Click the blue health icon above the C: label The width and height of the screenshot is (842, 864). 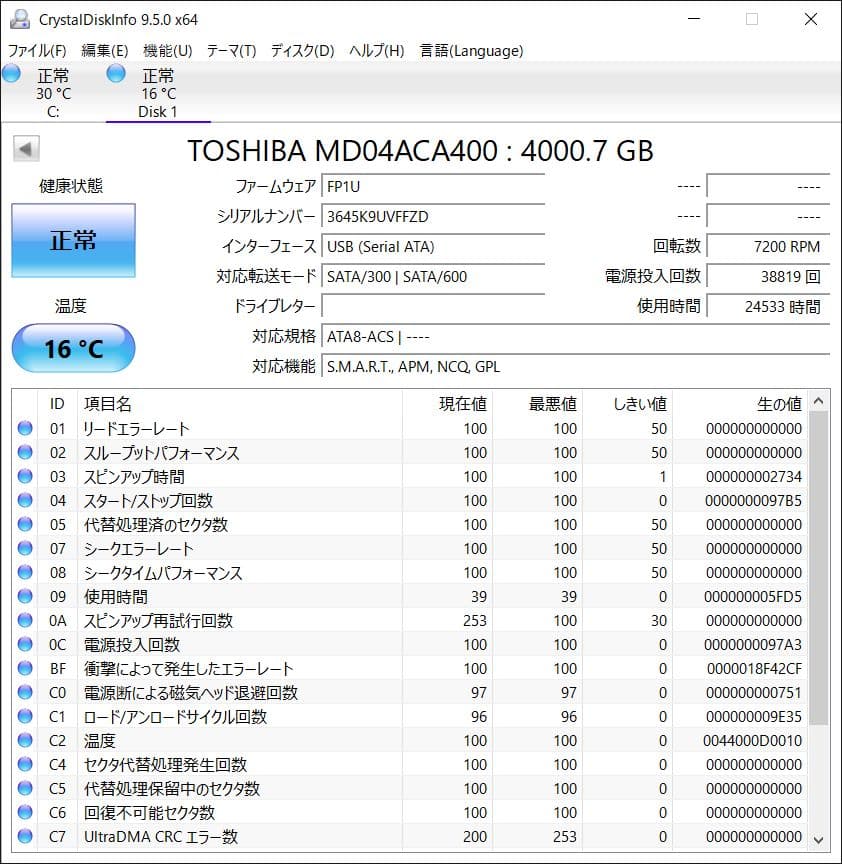tap(11, 72)
